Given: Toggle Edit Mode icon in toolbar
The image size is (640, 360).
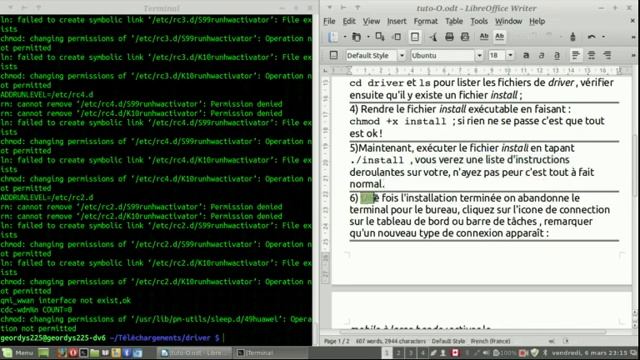Looking at the screenshot, I should pyautogui.click(x=415, y=37).
